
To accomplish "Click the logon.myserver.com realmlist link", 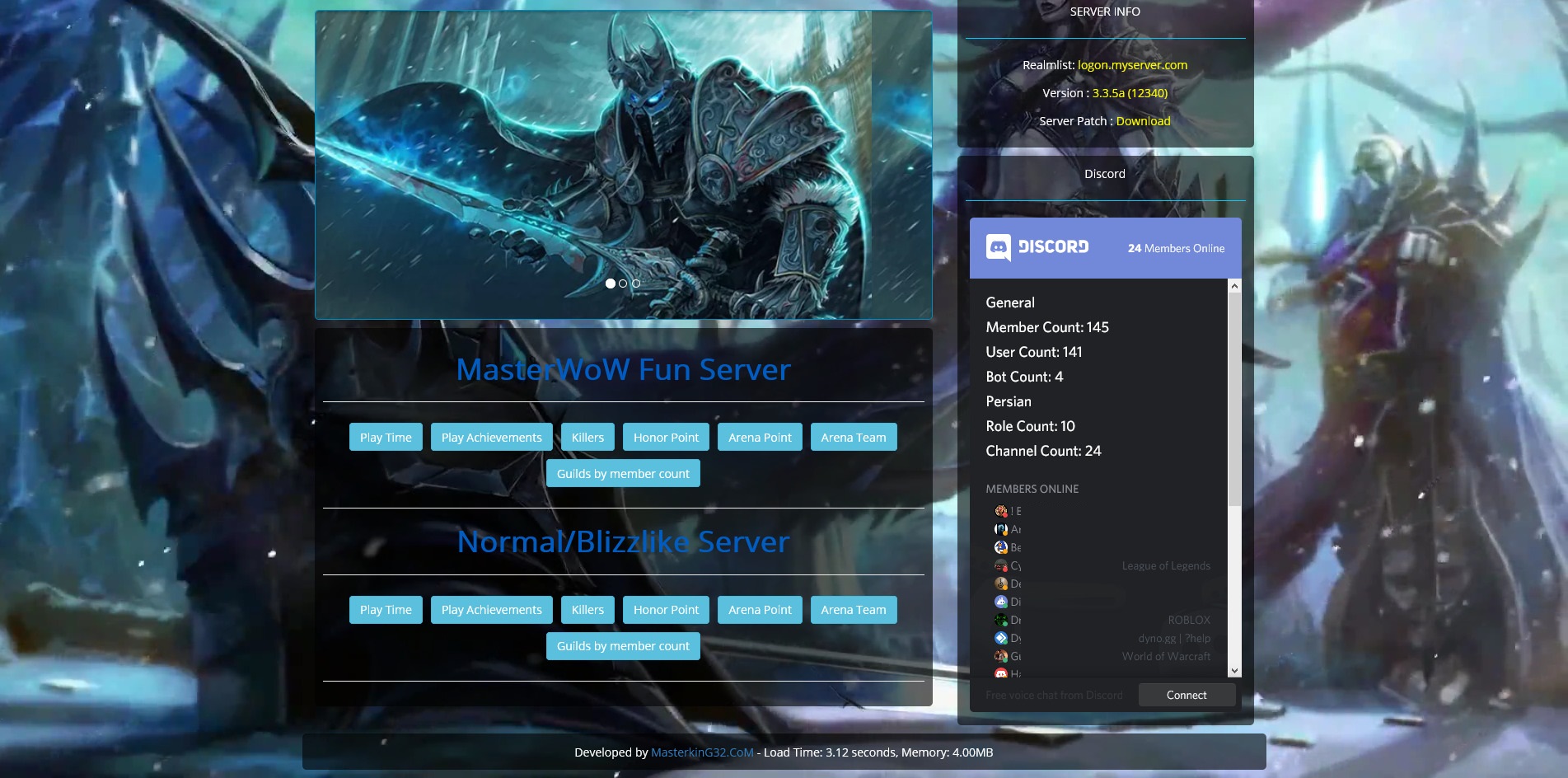I will 1133,65.
